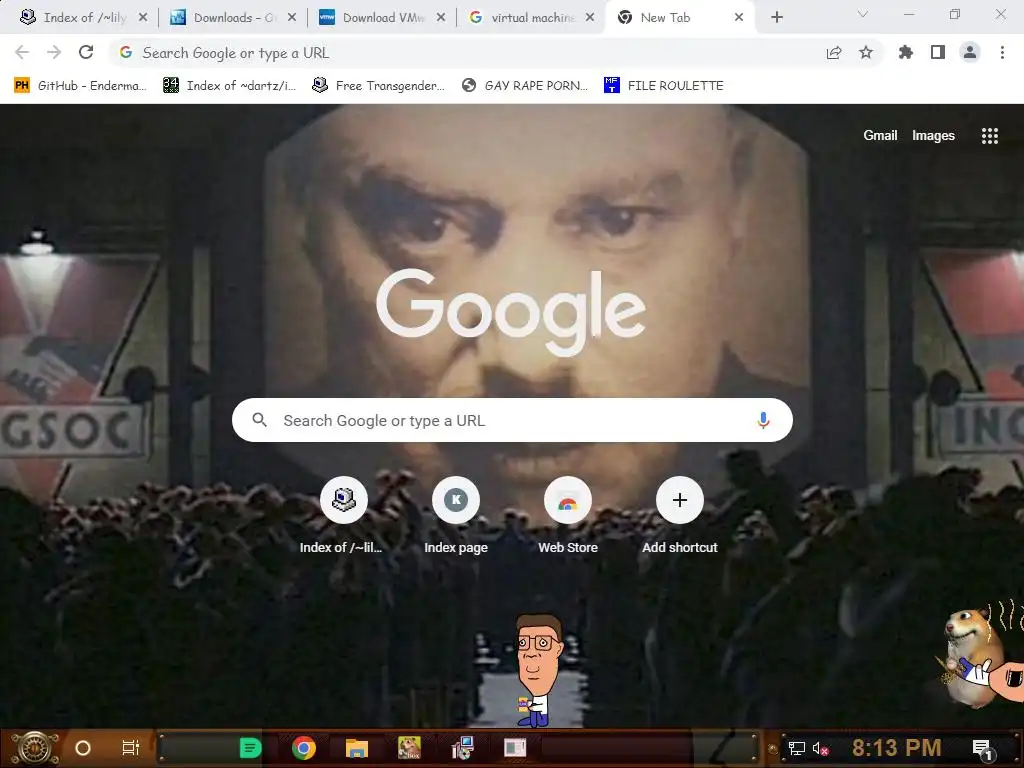
Task: Open a new tab with plus button
Action: click(x=776, y=18)
